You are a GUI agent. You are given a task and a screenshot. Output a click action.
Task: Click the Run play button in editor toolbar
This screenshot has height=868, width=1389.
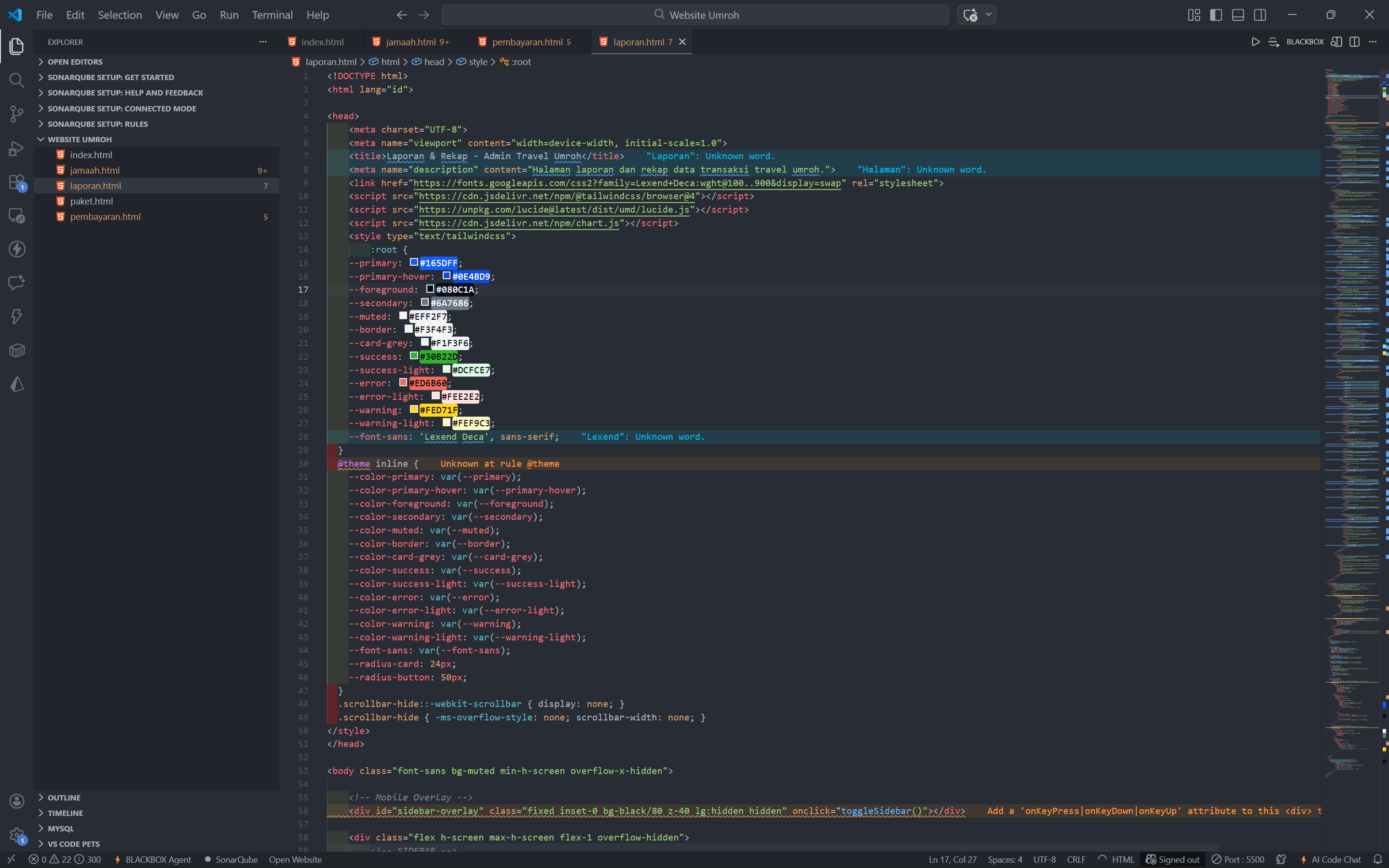pyautogui.click(x=1255, y=42)
